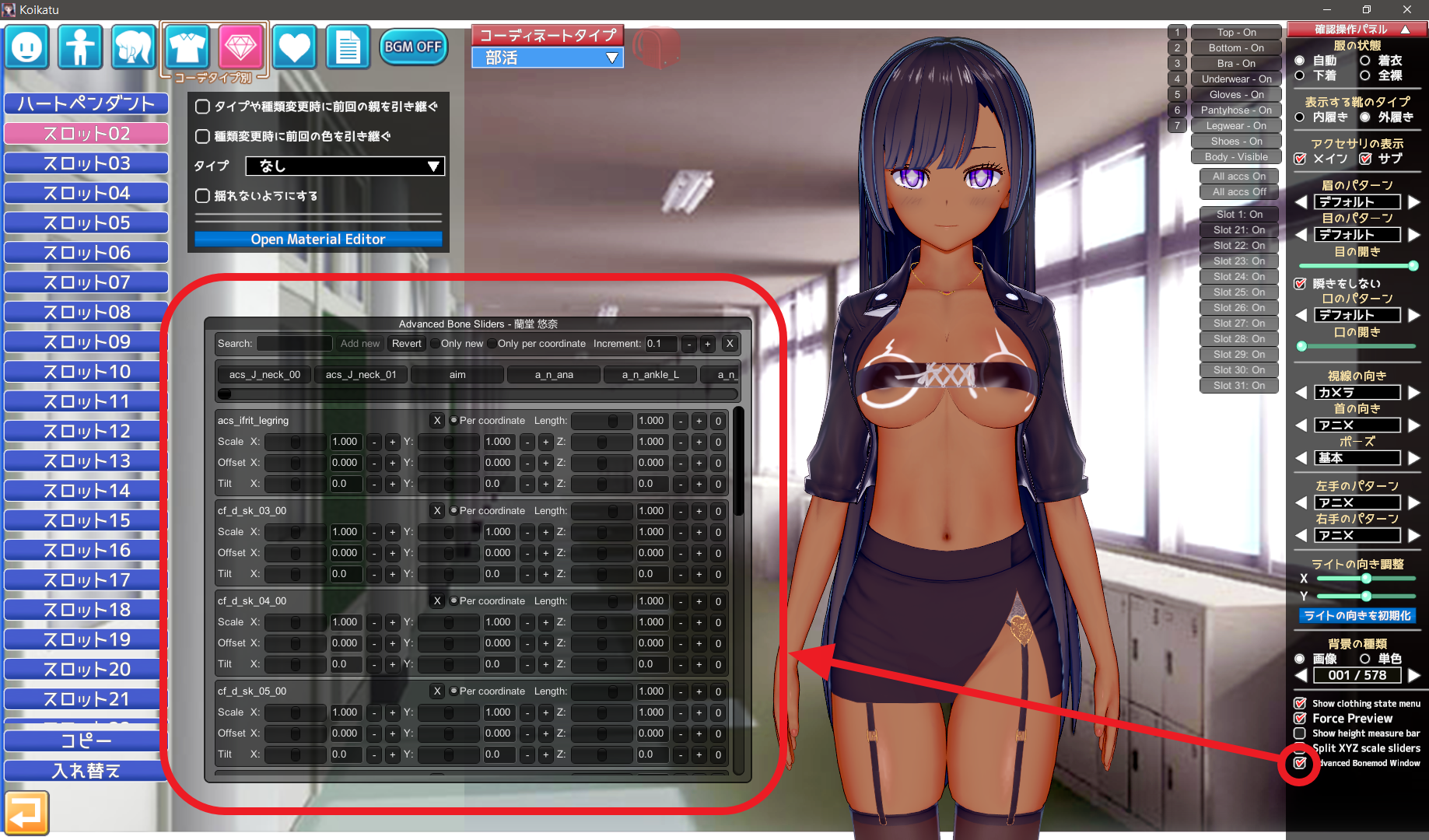Enable Show height measure bar checkbox
This screenshot has height=840, width=1429.
(x=1300, y=733)
